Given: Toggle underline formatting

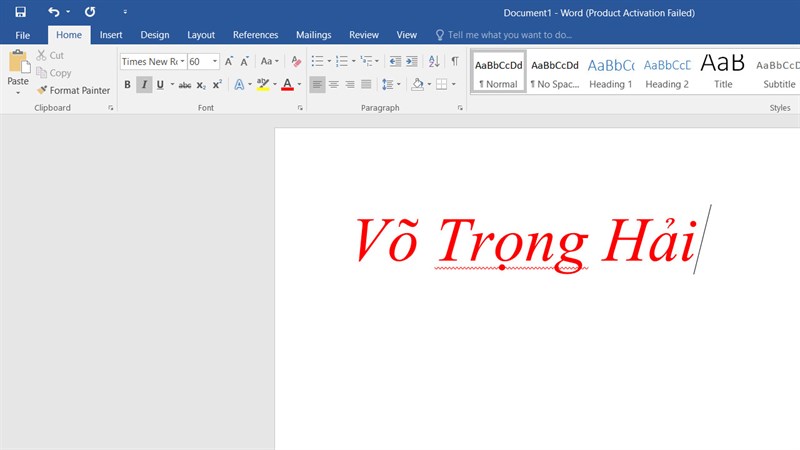Looking at the screenshot, I should [160, 84].
